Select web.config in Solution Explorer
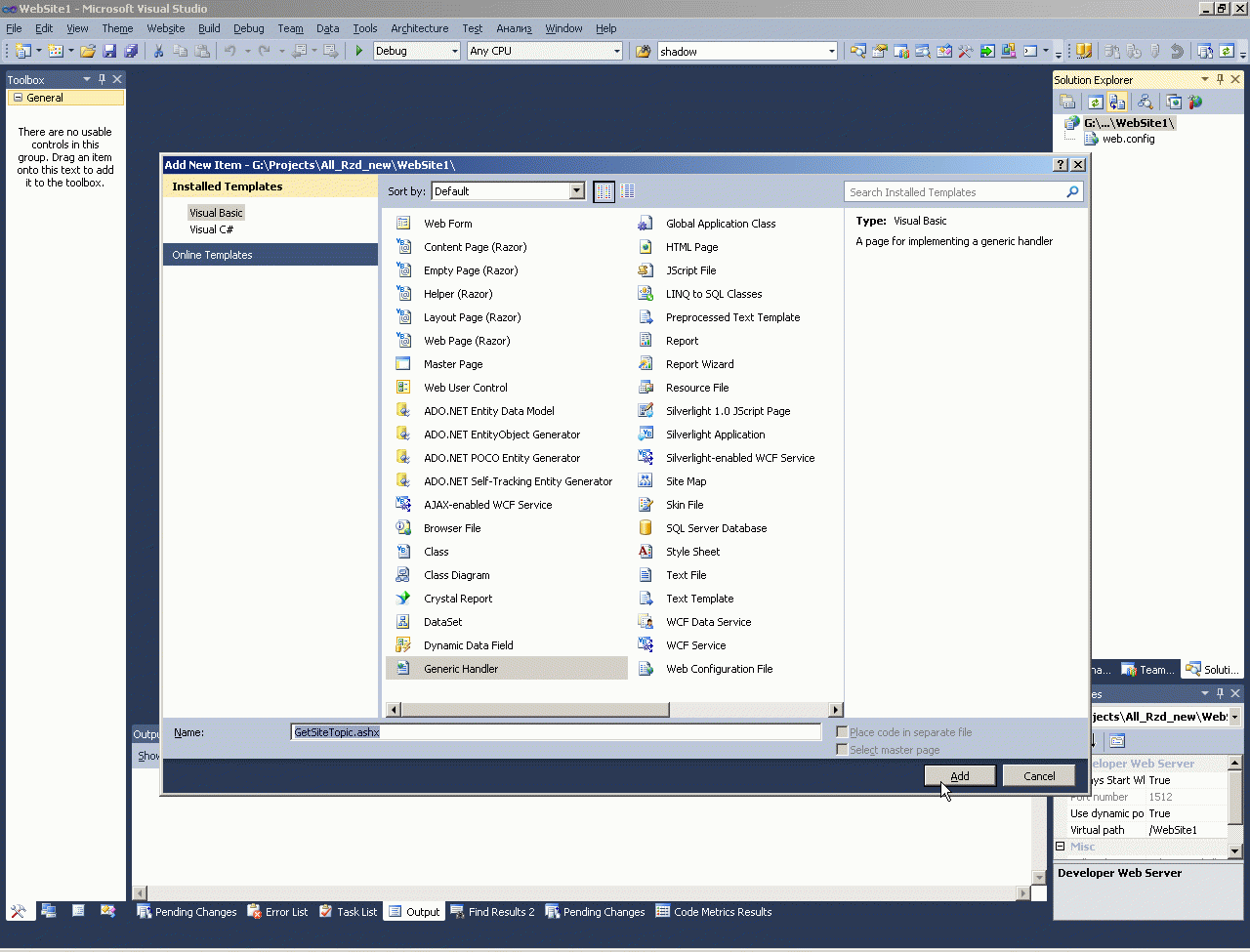The image size is (1250, 952). pos(1128,139)
